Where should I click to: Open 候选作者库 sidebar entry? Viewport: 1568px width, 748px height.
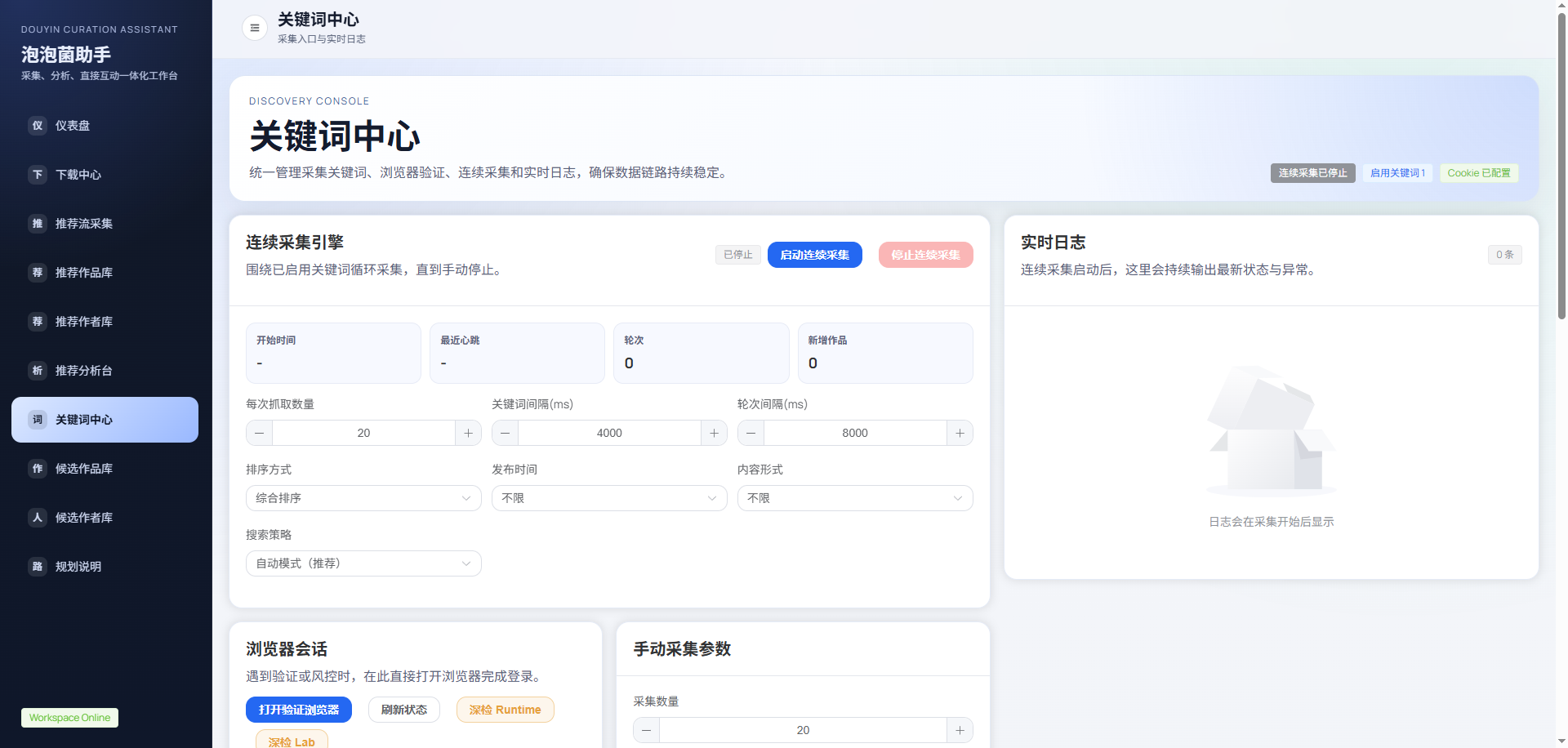105,518
